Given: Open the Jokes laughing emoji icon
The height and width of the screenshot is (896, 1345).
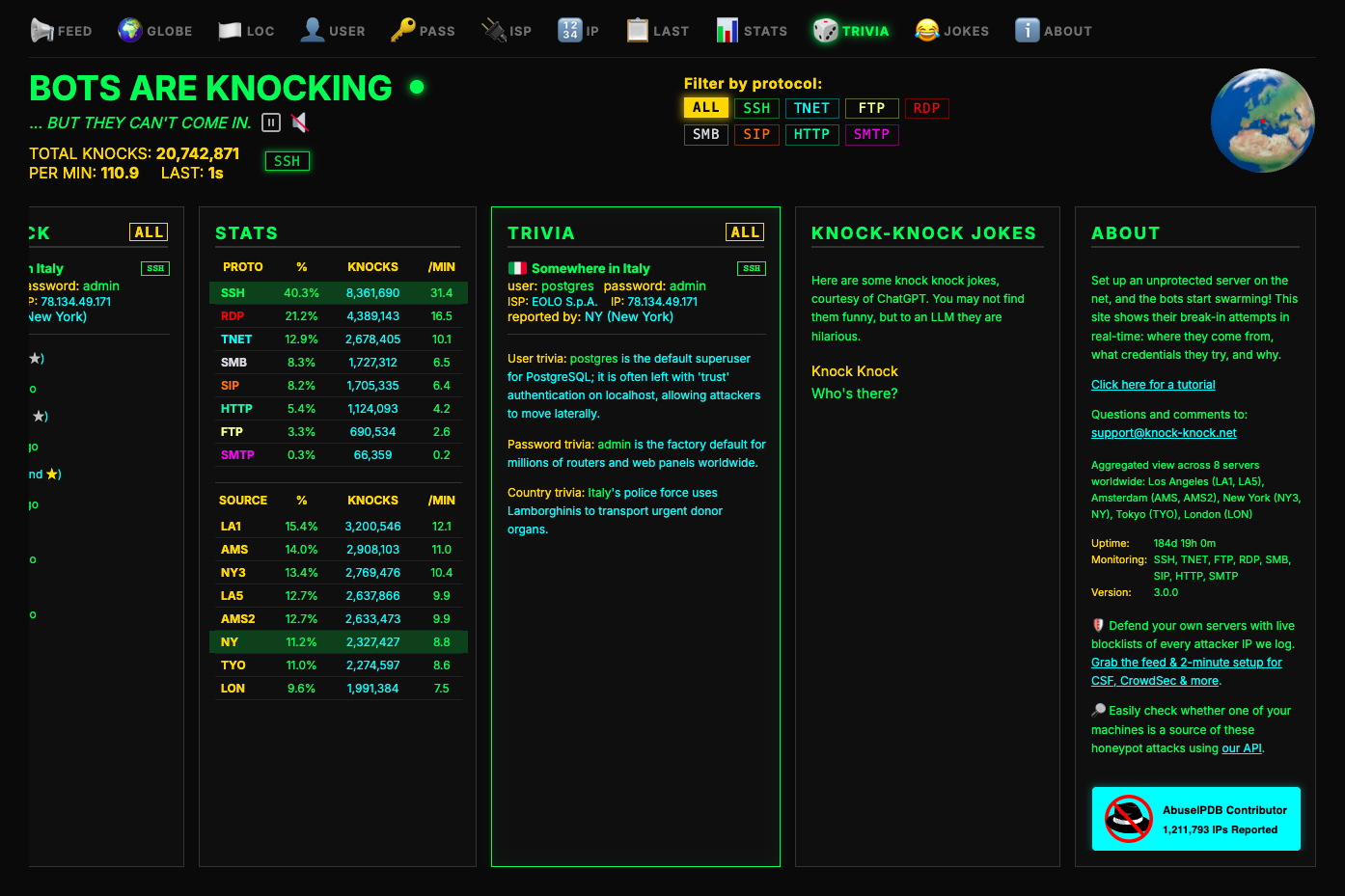Looking at the screenshot, I should (x=927, y=31).
